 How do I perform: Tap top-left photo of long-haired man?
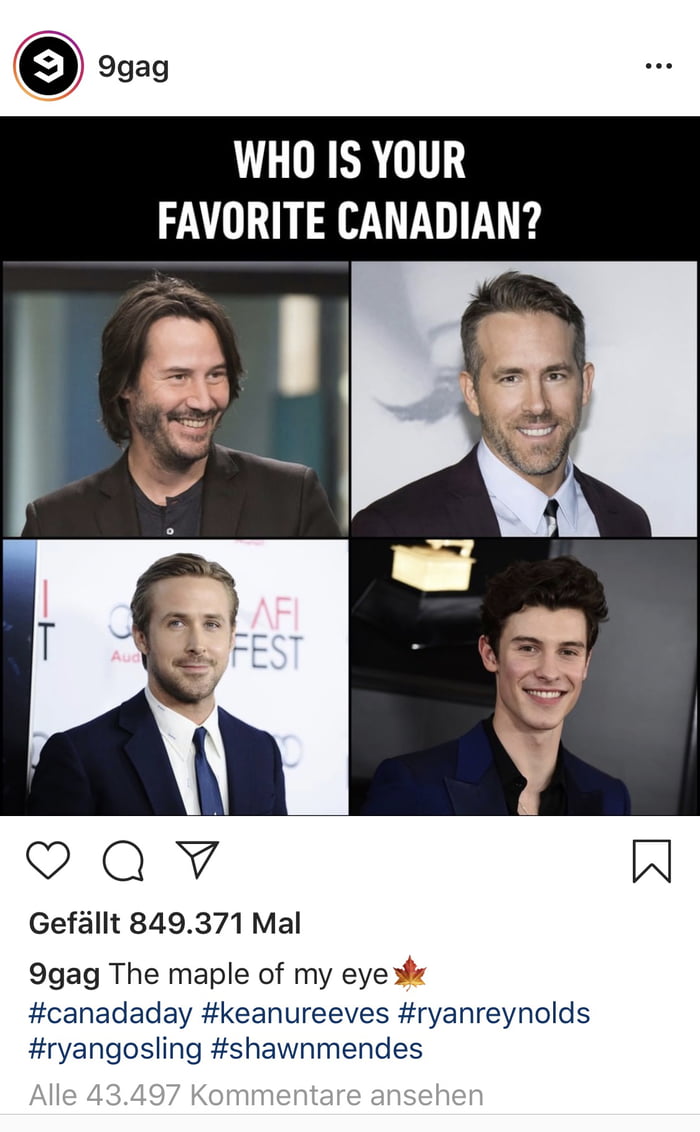175,399
